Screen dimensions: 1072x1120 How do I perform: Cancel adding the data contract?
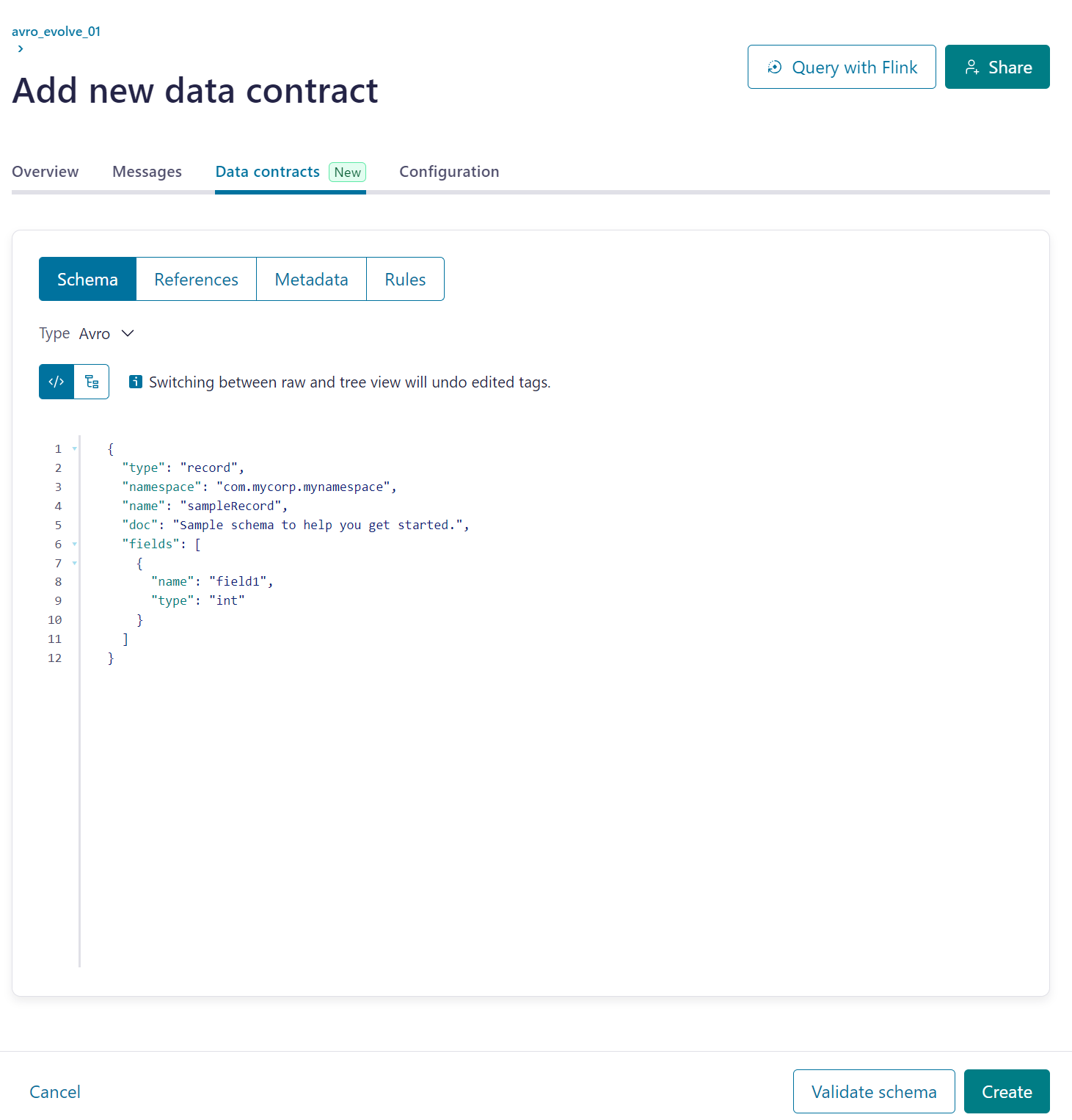pyautogui.click(x=55, y=1092)
